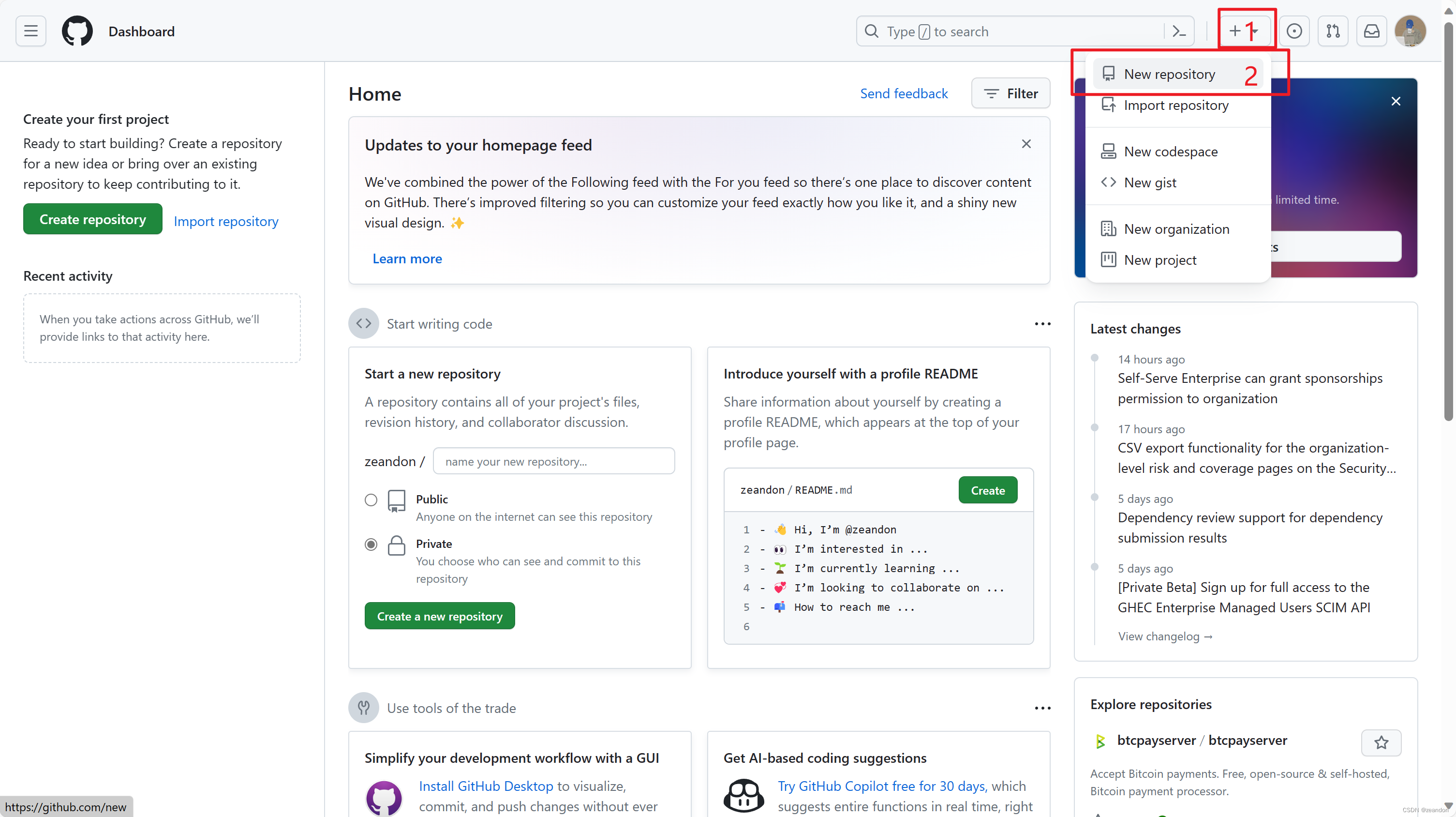The image size is (1456, 817).
Task: Choose New gist from the menu
Action: 1150,182
